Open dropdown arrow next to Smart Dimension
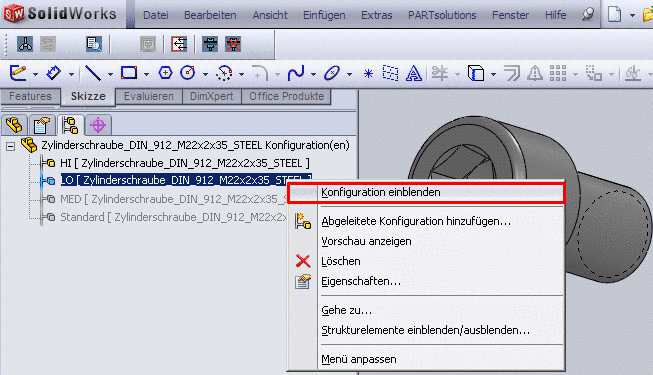The image size is (653, 375). click(72, 75)
